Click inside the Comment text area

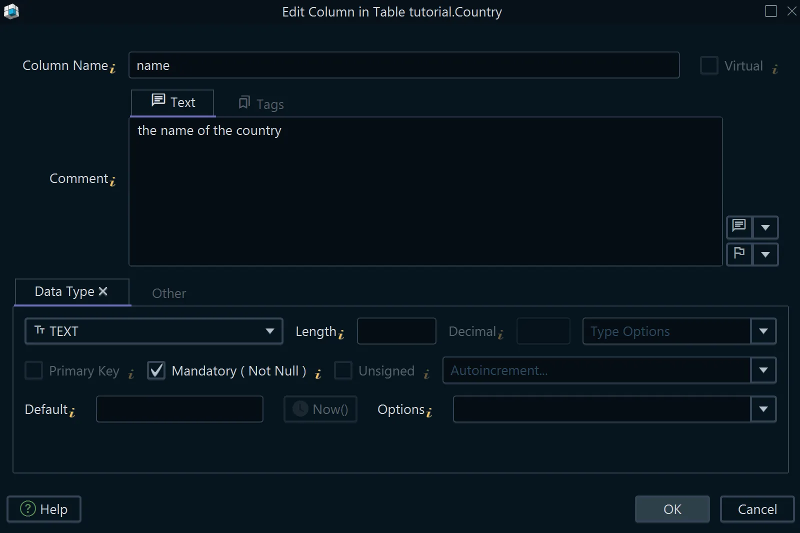[426, 192]
